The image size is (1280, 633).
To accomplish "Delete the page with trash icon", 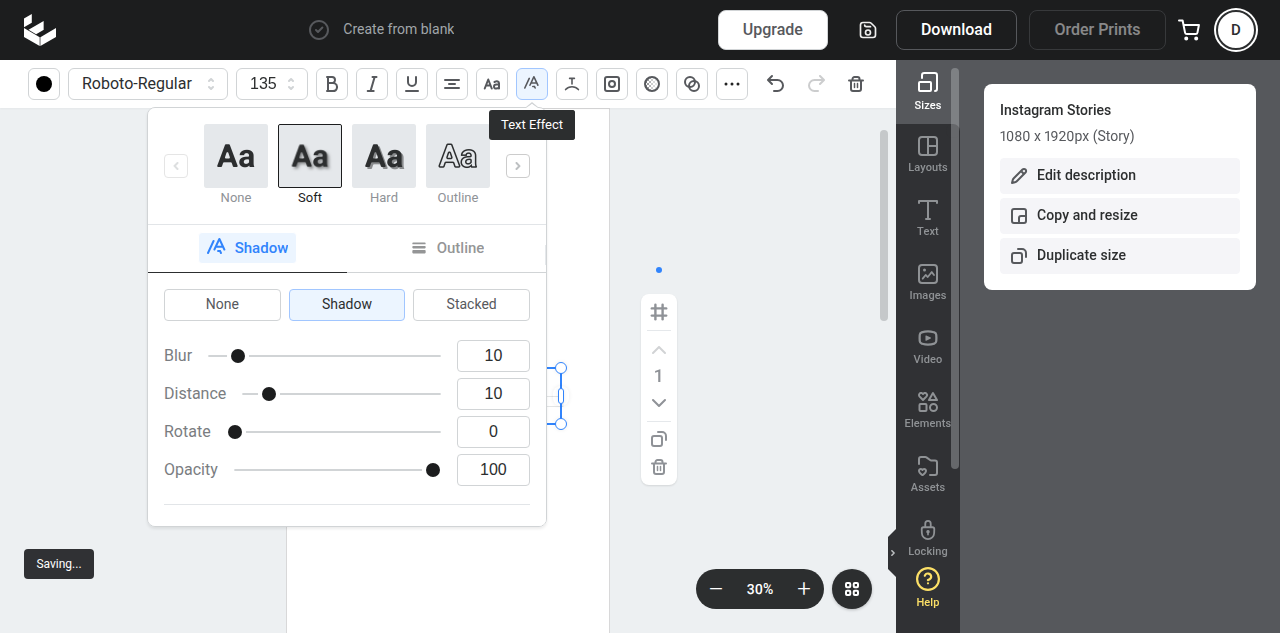I will pyautogui.click(x=659, y=467).
